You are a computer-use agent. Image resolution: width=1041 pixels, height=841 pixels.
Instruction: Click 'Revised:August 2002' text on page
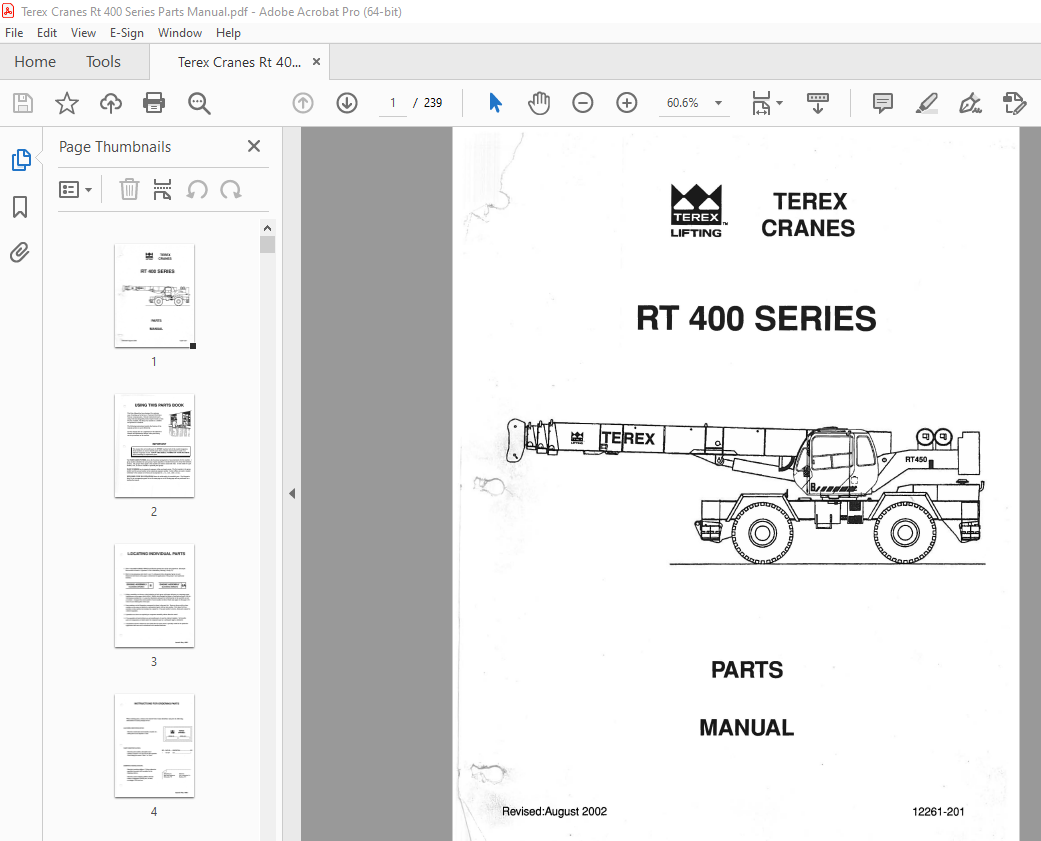point(554,811)
